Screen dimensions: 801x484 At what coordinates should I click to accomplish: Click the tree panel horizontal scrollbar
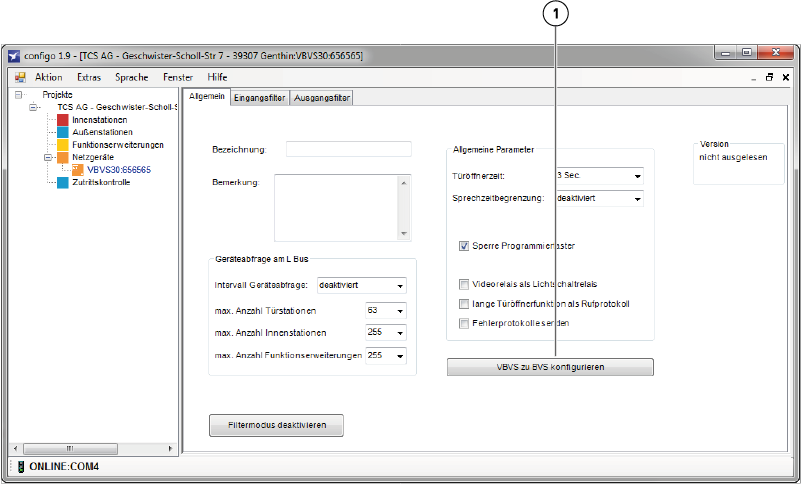point(95,448)
